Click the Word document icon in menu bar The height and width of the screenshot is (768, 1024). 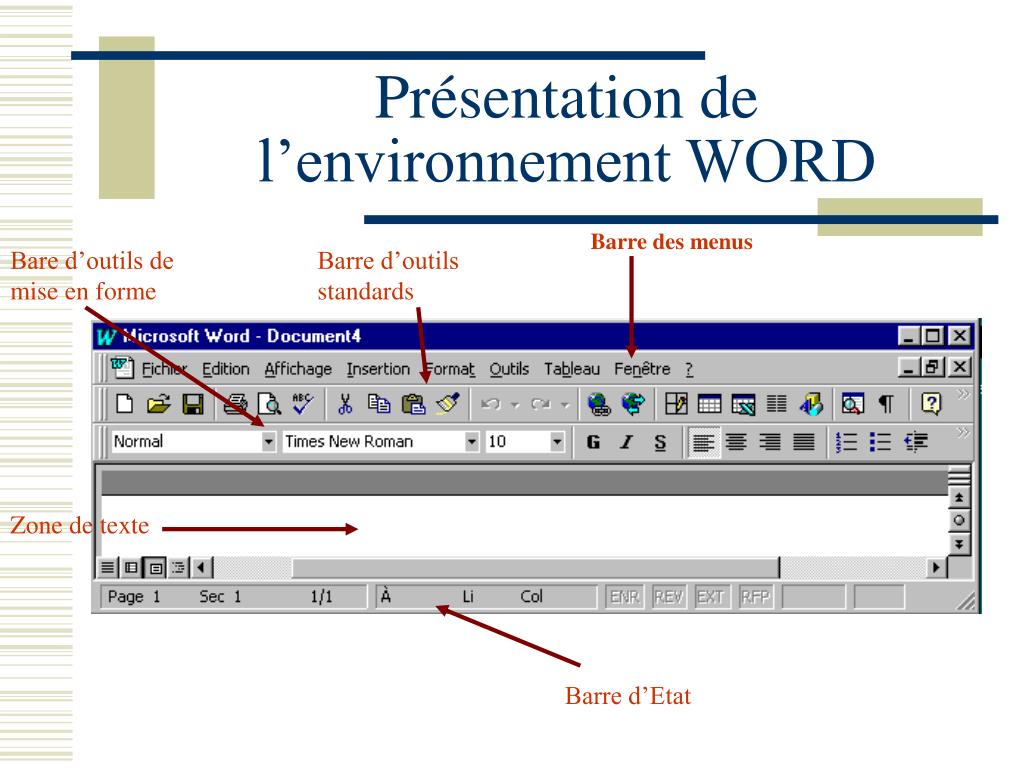(x=121, y=368)
